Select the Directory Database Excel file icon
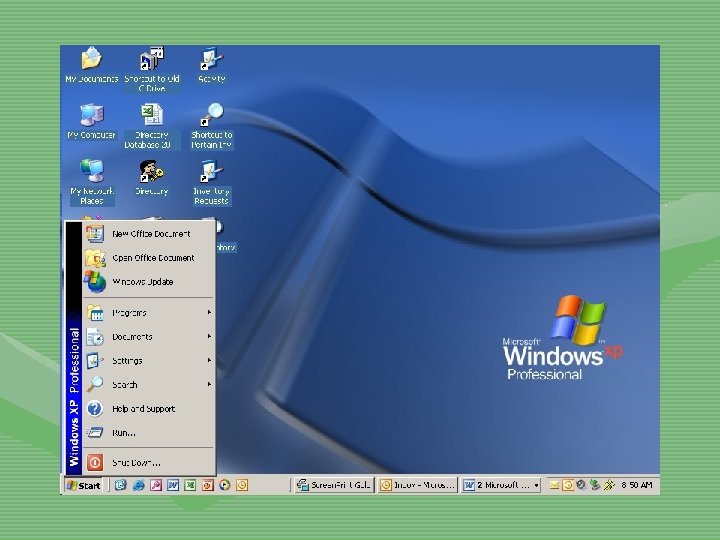 (152, 126)
